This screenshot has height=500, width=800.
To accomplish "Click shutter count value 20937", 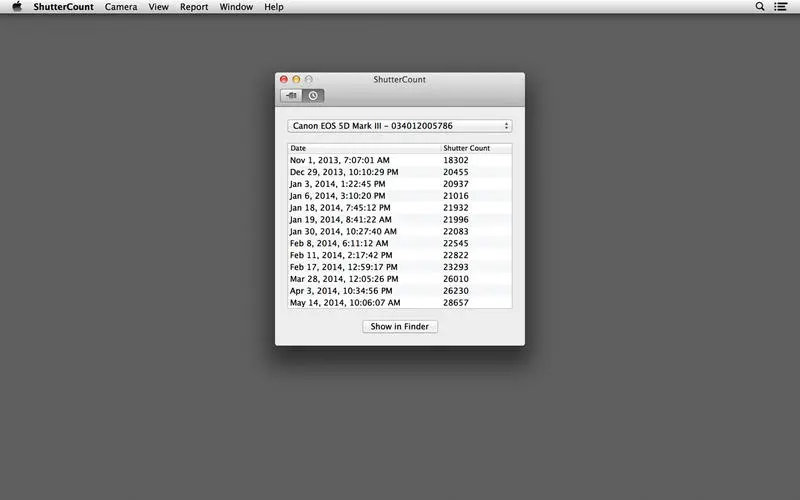I will (456, 184).
